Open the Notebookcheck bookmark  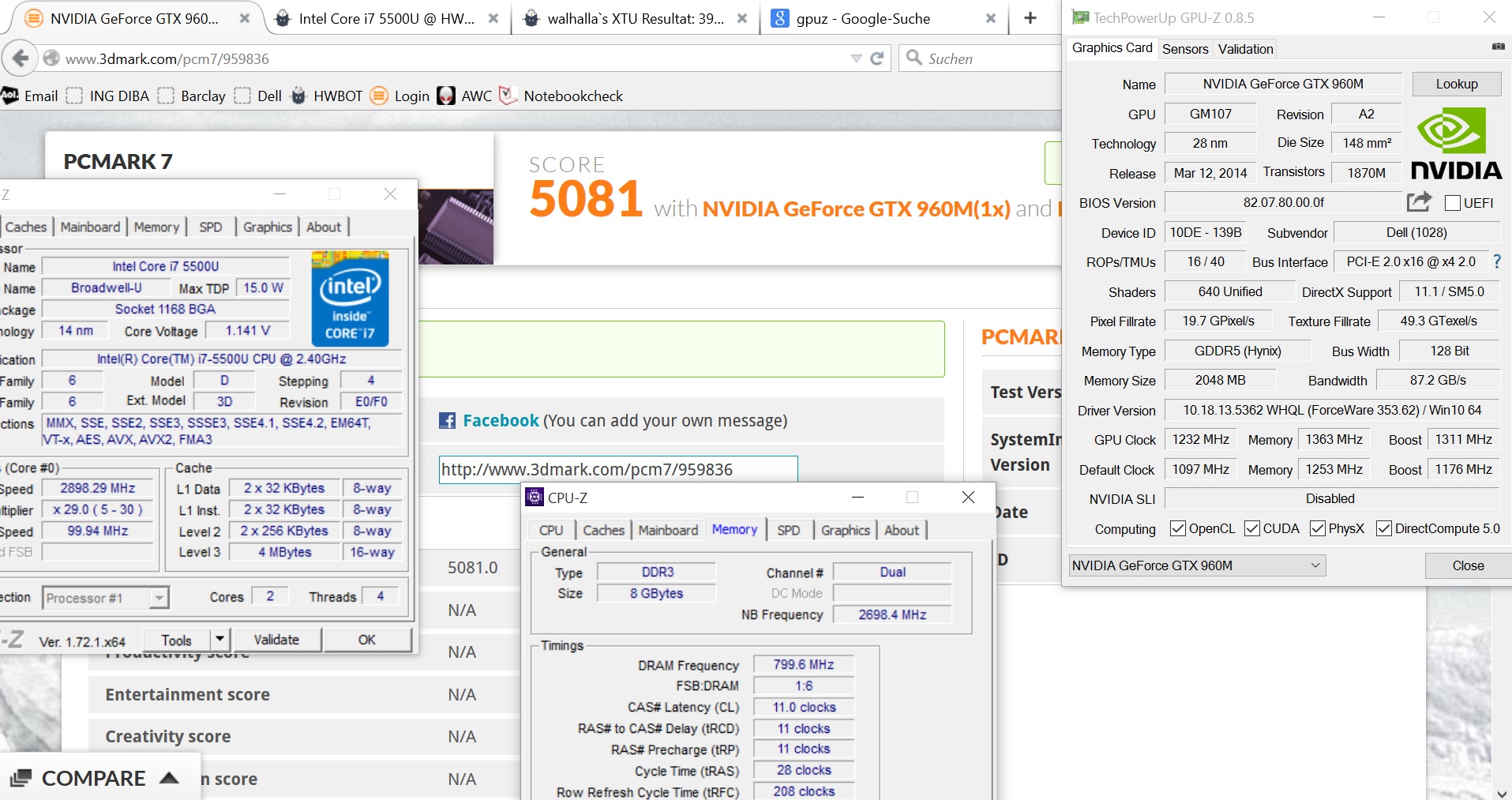click(x=561, y=96)
